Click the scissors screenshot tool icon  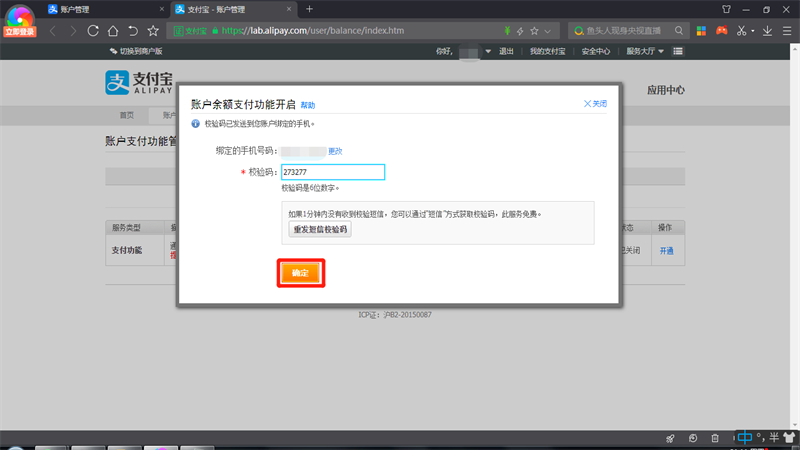(741, 31)
